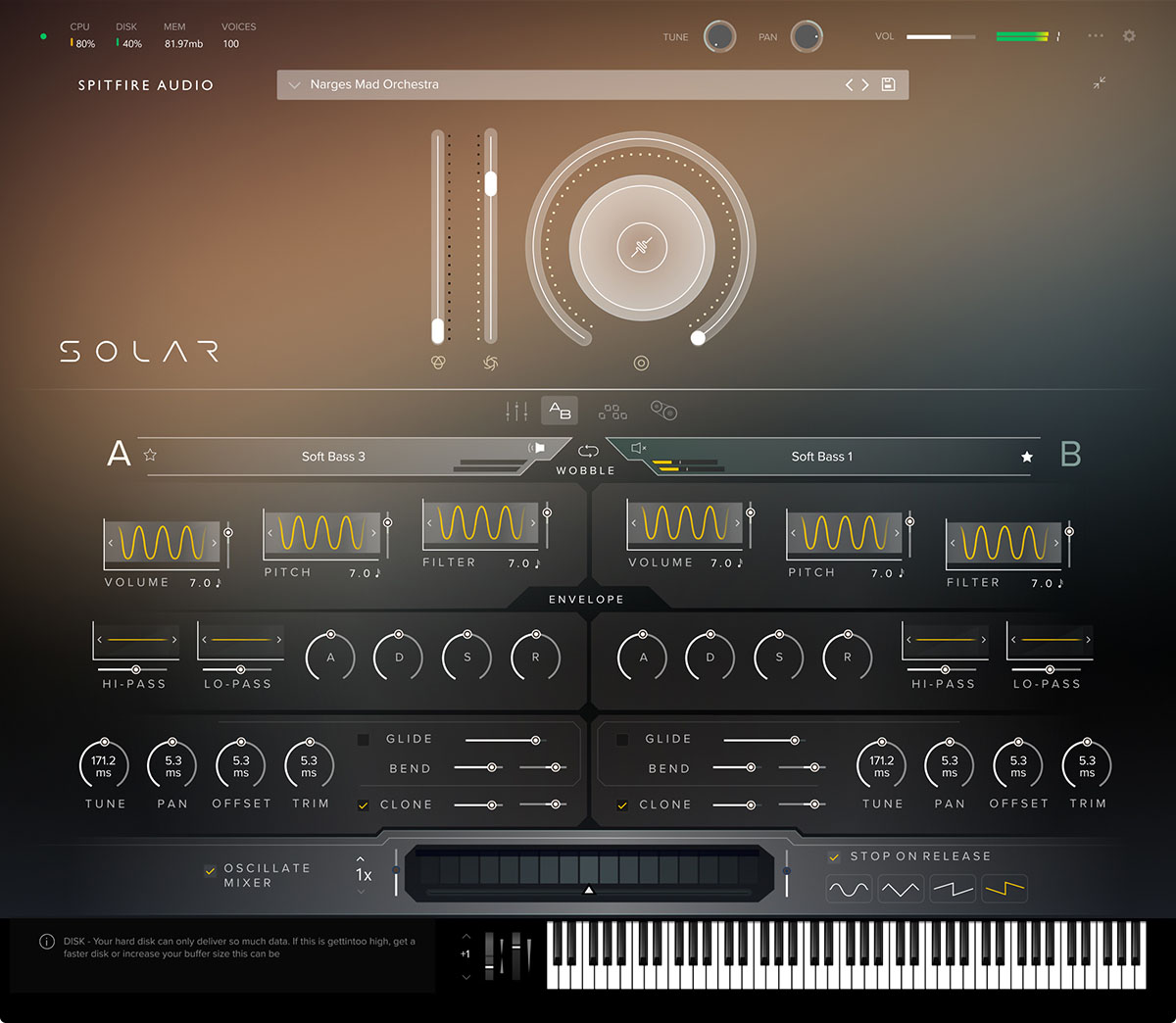1176x1023 pixels.
Task: Select Soft Bass 1 sound name
Action: [822, 457]
